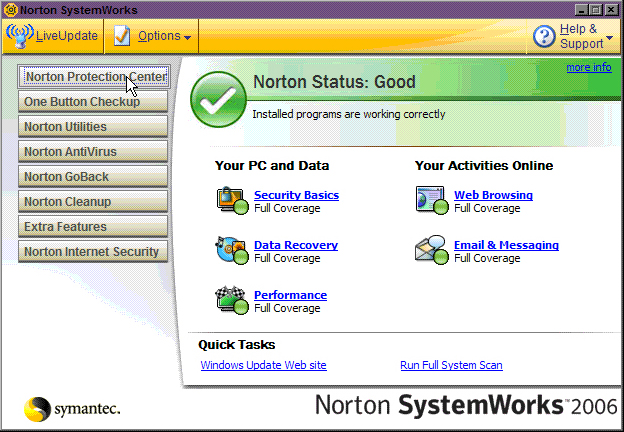Open the Norton AntiVirus section

coord(93,152)
